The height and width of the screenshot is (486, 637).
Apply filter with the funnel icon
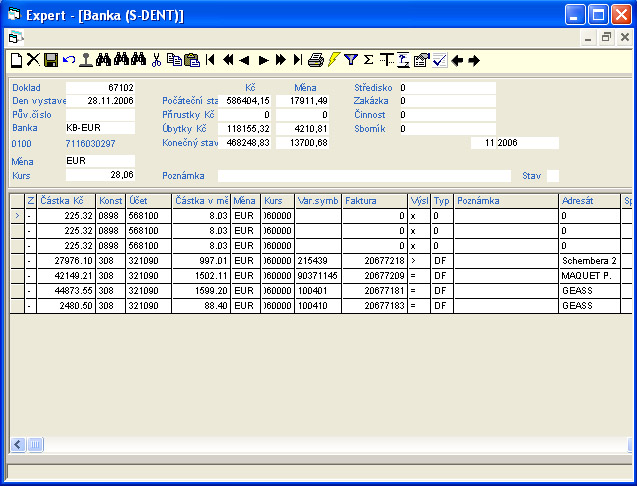[x=351, y=60]
